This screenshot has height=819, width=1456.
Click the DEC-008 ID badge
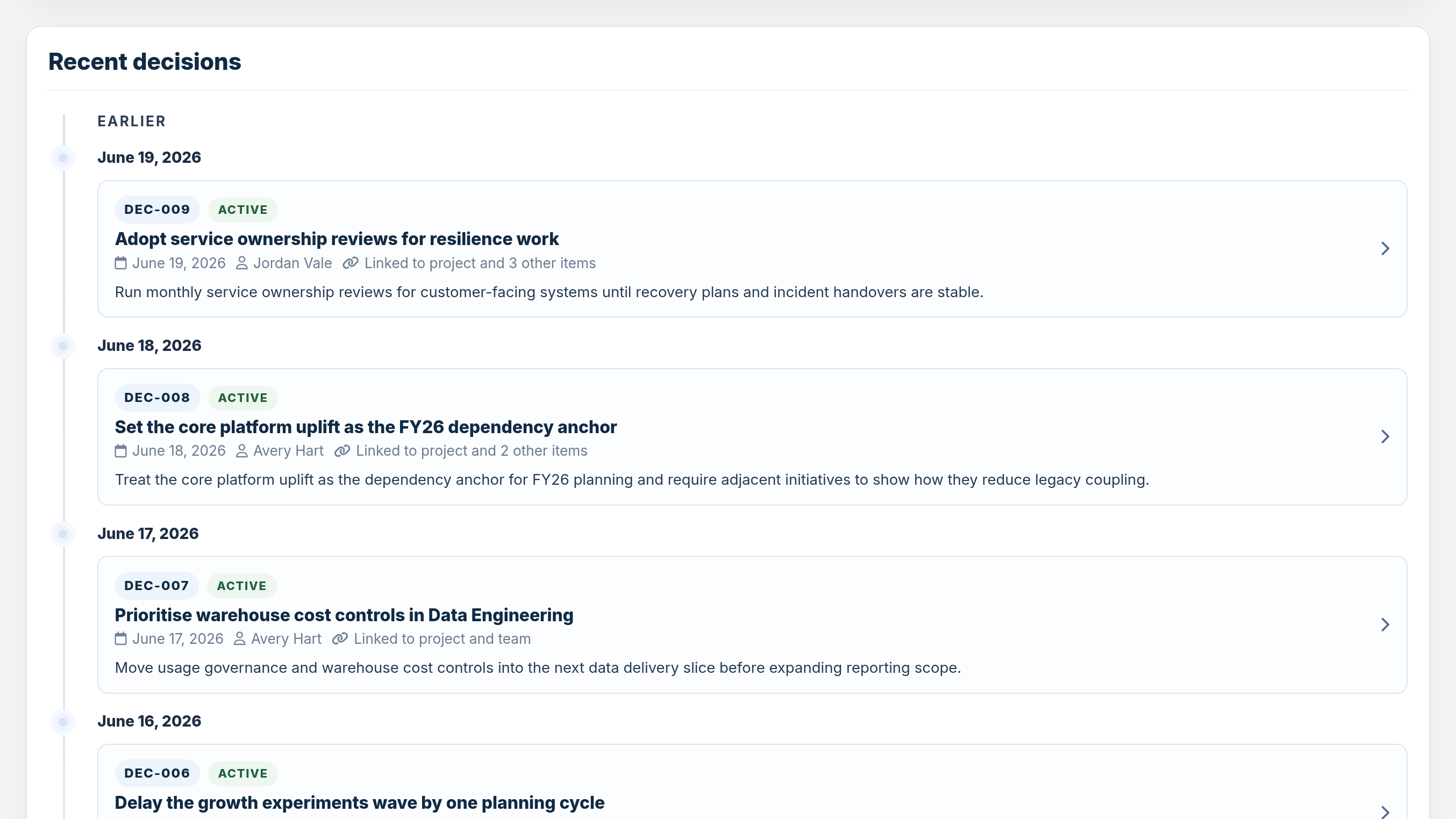pos(157,398)
